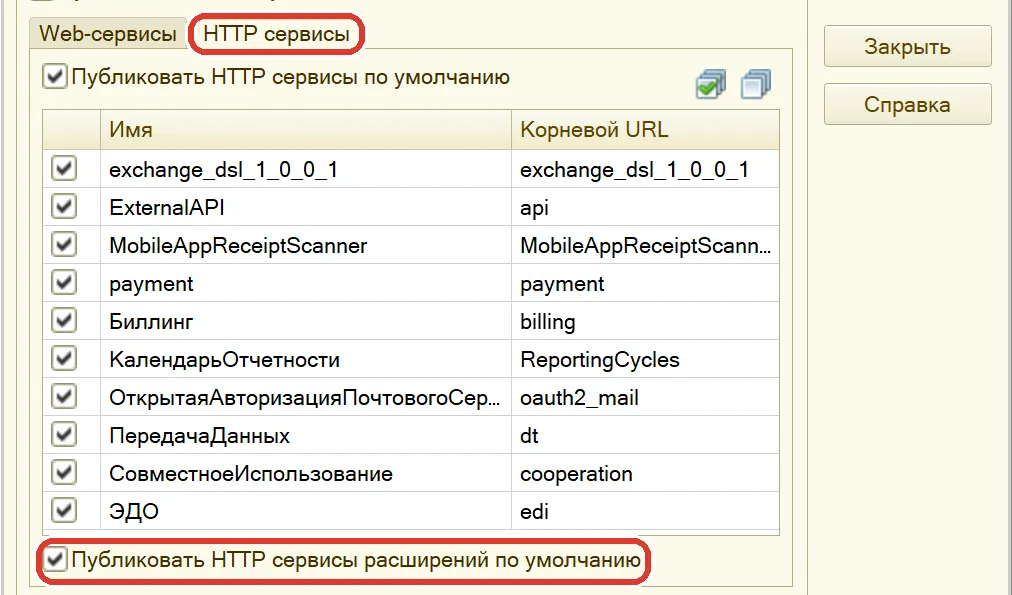Toggle ПередачаДанных service checkbox
This screenshot has height=595, width=1012.
click(64, 435)
